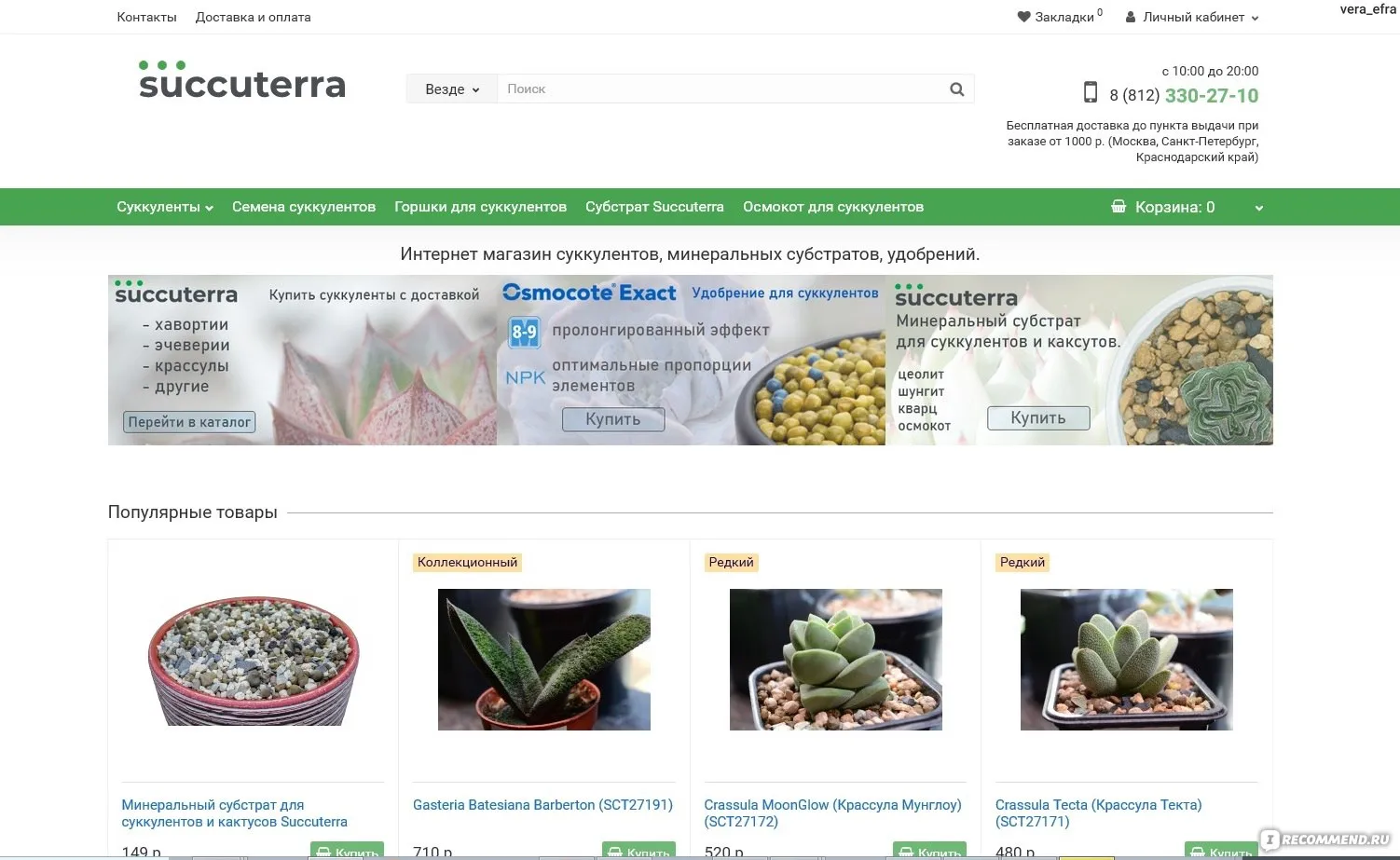Open Горшки для суккулентов menu item
The image size is (1400, 860).
point(480,207)
